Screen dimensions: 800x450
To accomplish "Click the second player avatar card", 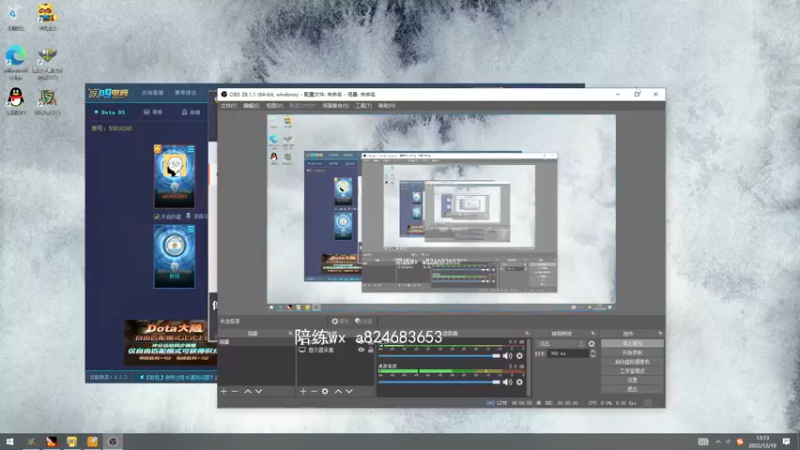I will tap(174, 257).
